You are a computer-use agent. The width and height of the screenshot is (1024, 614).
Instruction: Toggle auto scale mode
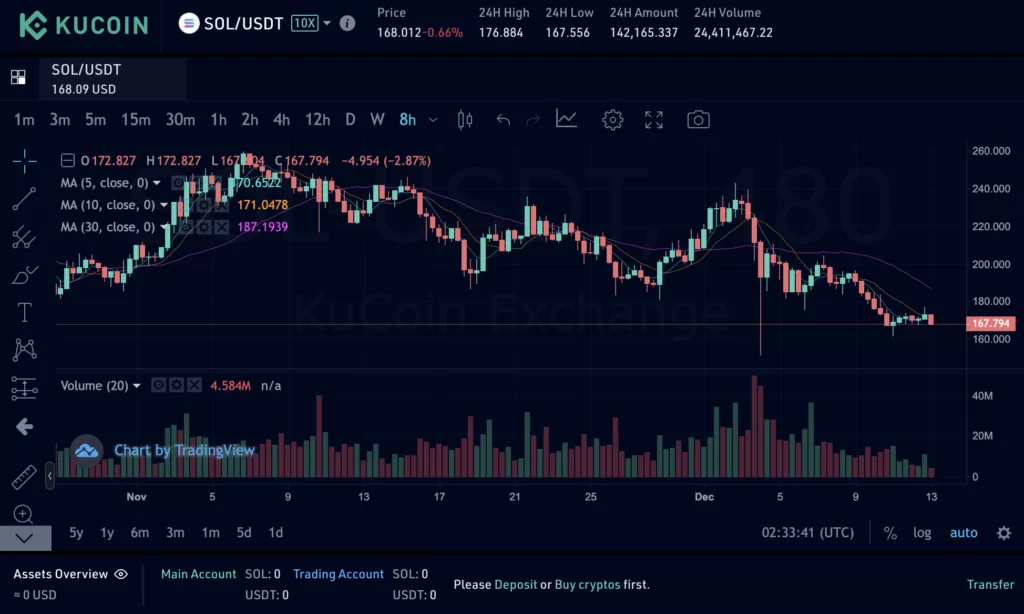(x=963, y=533)
